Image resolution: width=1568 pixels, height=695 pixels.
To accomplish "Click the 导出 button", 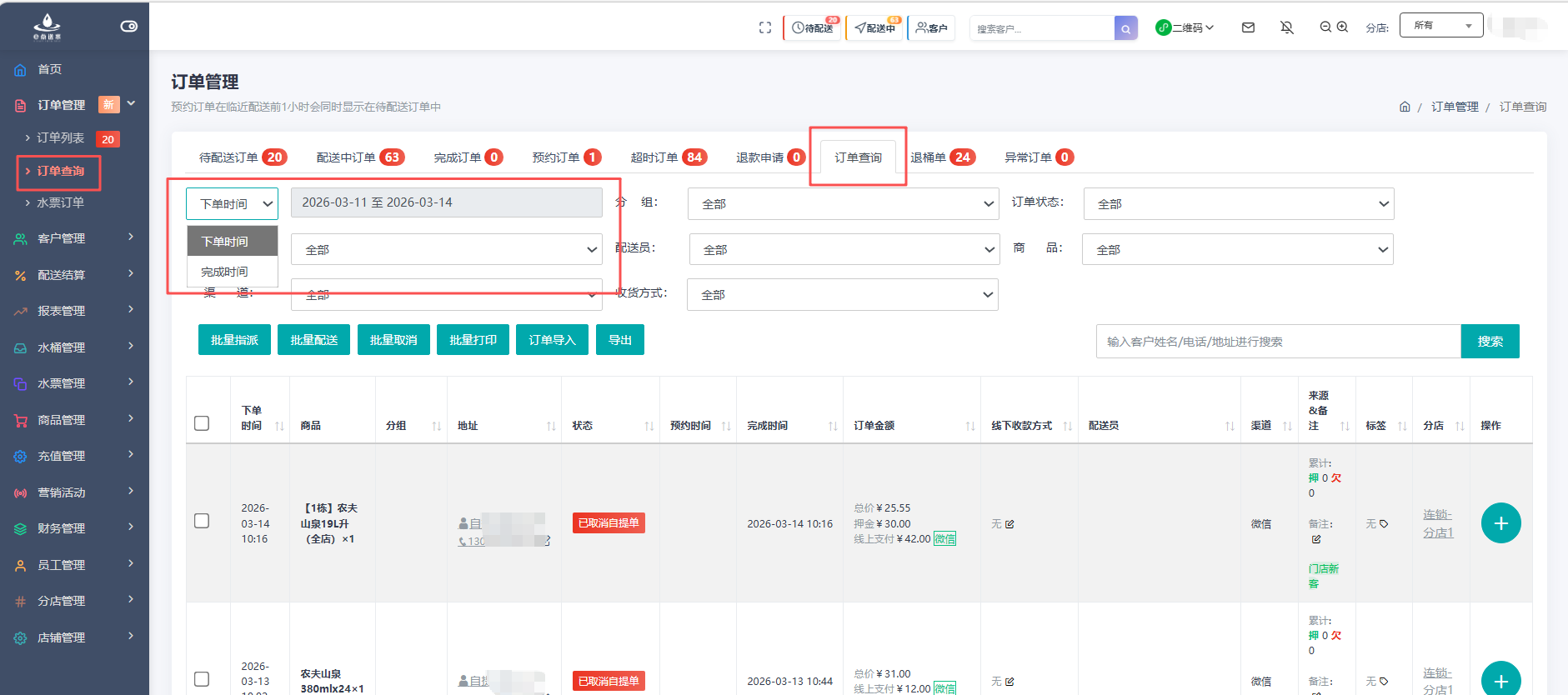I will click(619, 340).
